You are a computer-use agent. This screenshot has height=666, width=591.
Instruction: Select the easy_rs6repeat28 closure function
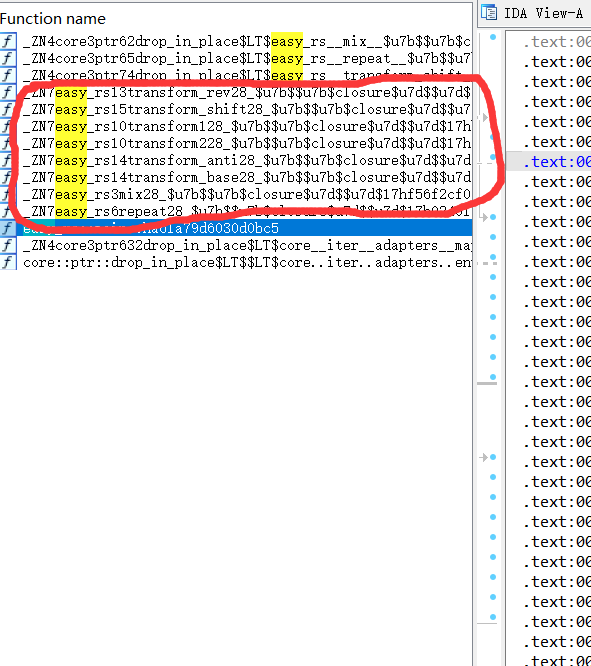[x=246, y=212]
